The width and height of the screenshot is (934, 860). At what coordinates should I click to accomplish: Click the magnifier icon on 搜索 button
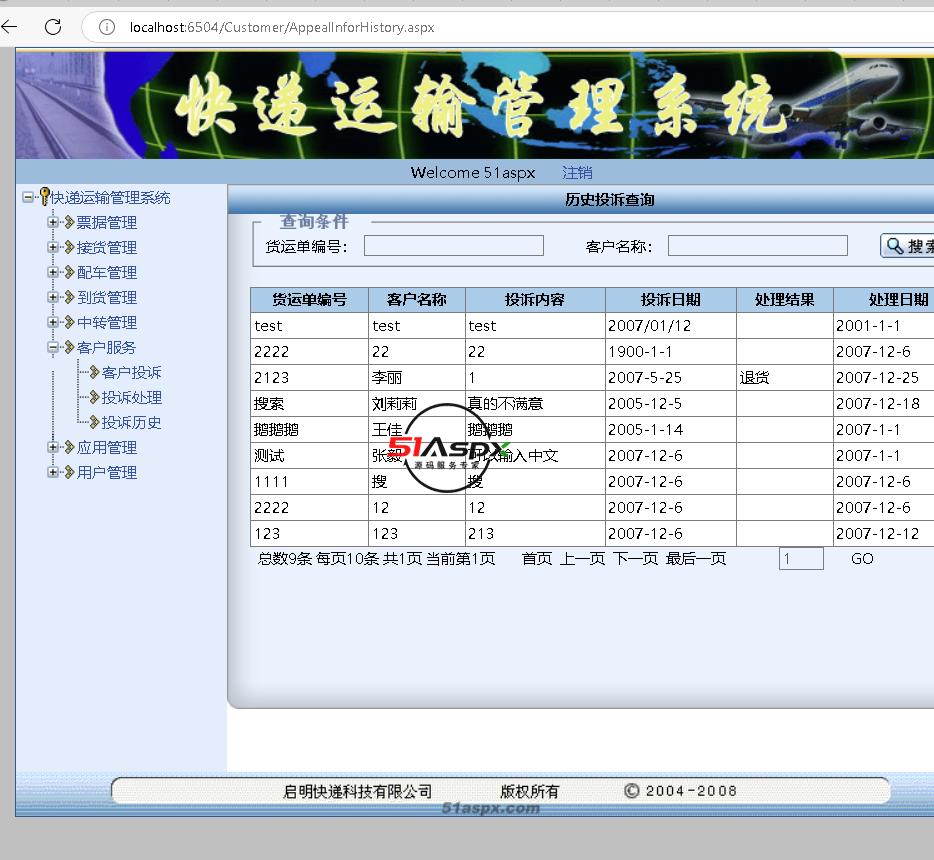click(x=895, y=246)
